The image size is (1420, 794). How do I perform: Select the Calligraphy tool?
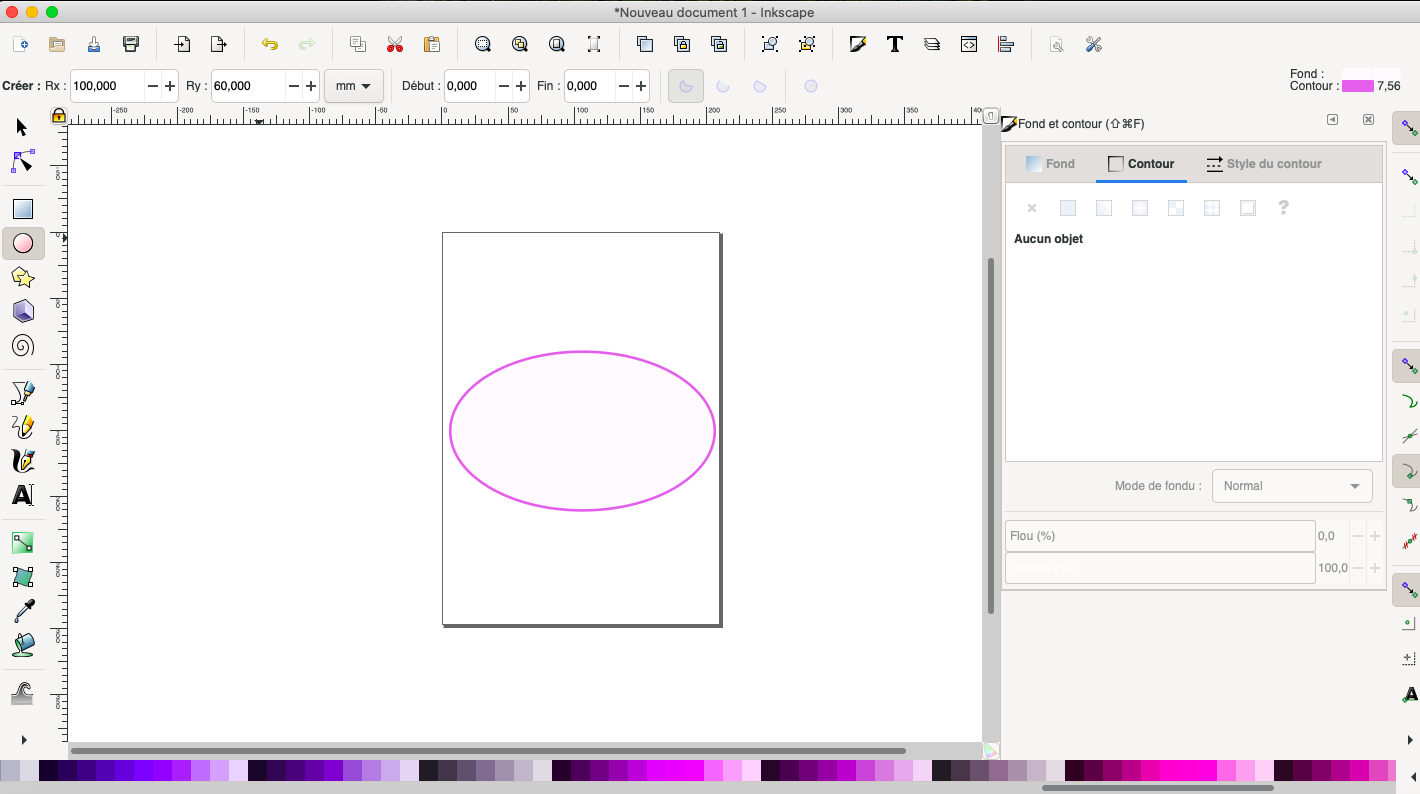(x=22, y=461)
